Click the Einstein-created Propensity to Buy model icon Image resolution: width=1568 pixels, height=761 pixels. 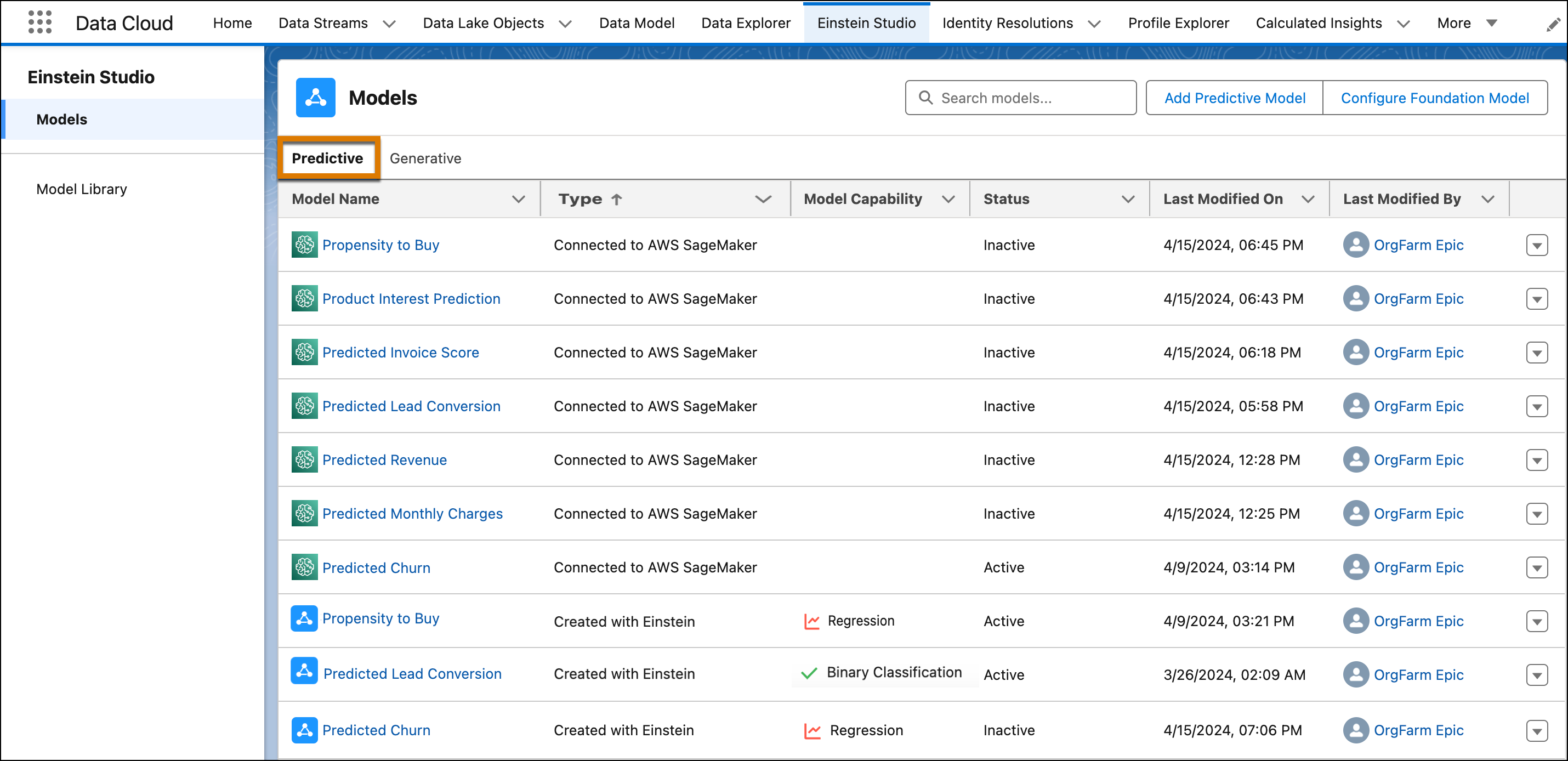point(304,618)
